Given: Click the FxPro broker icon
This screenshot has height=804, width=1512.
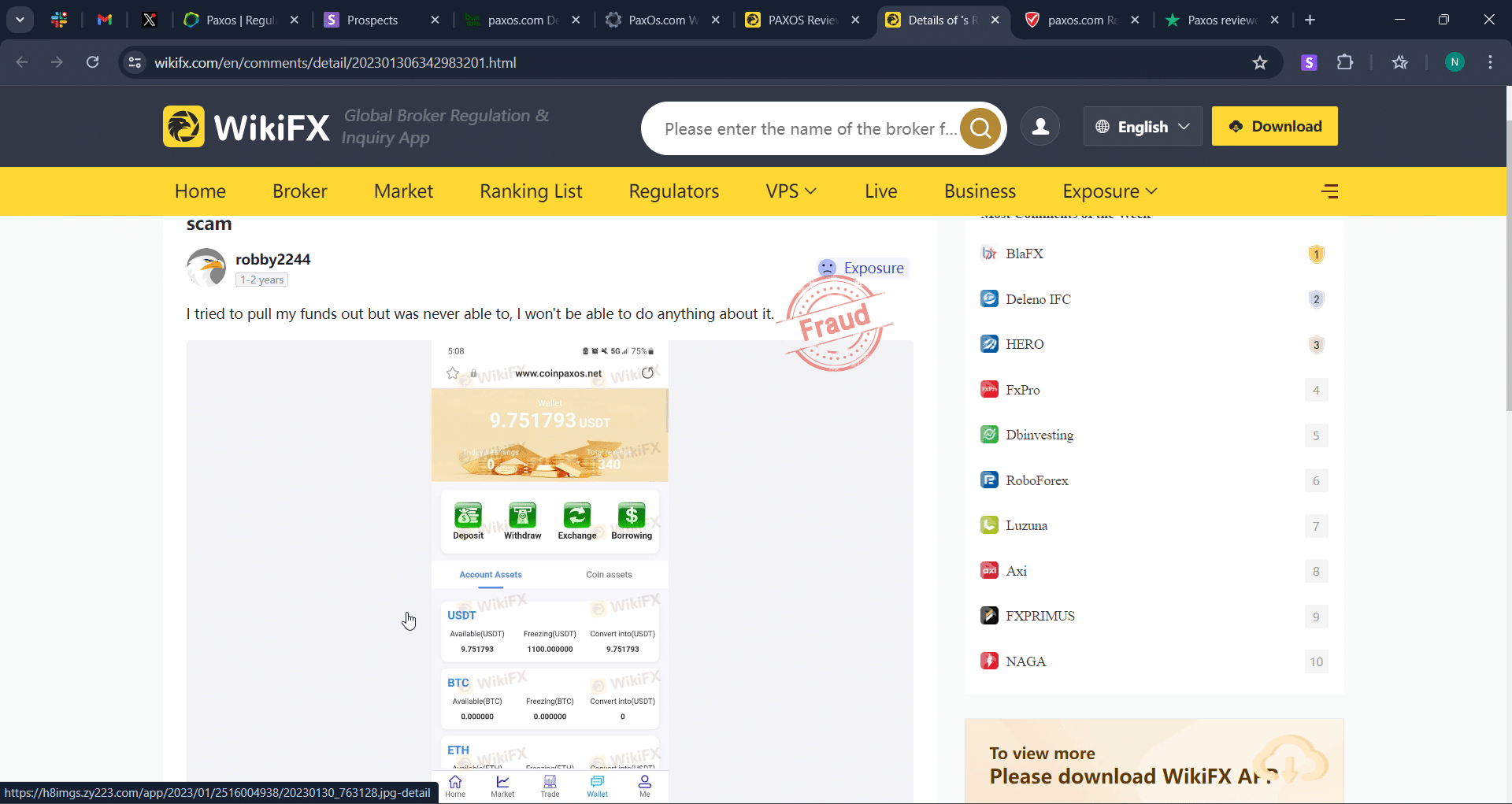Looking at the screenshot, I should [989, 390].
